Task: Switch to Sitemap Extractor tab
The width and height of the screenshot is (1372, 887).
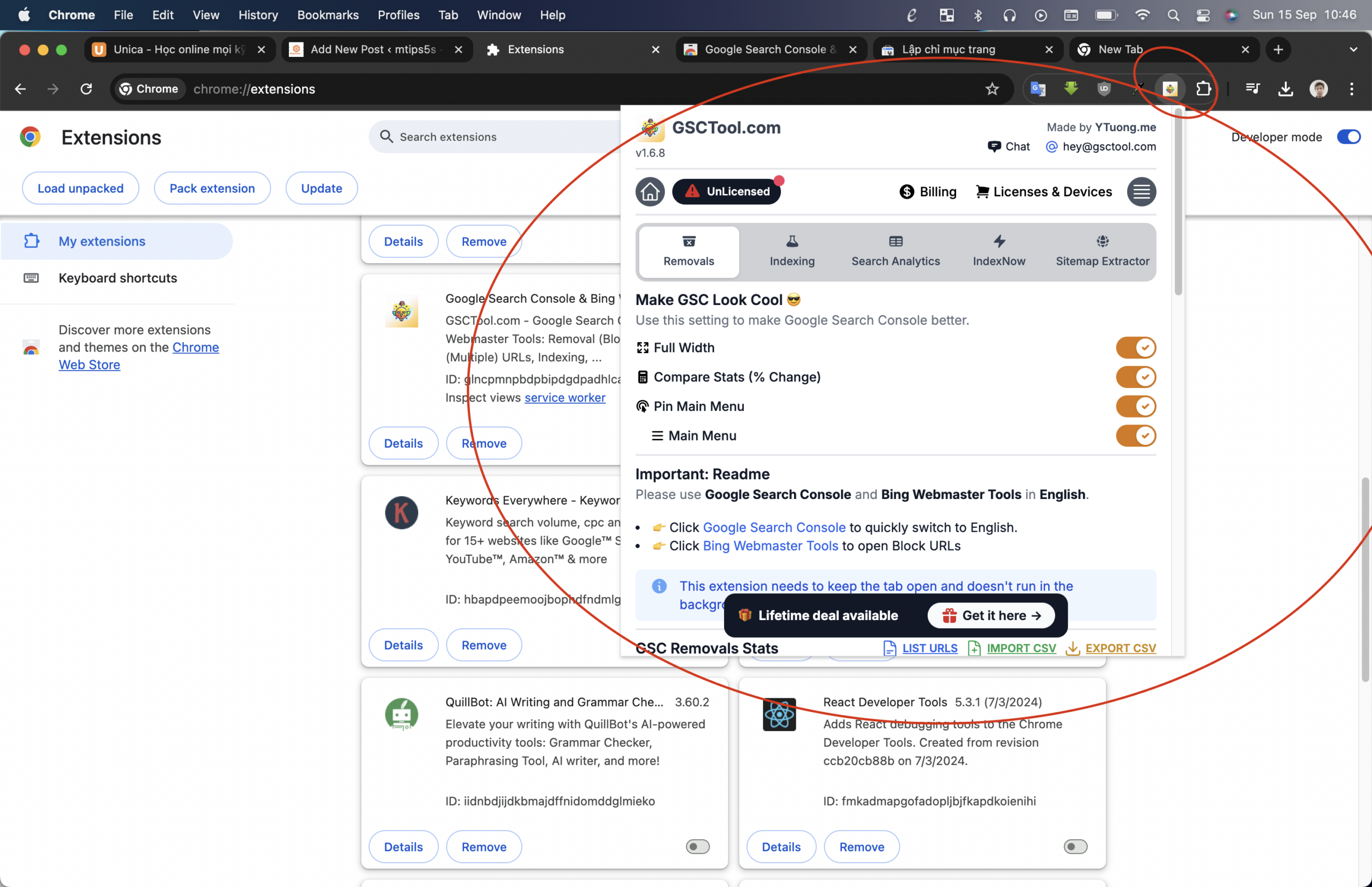Action: (1102, 252)
